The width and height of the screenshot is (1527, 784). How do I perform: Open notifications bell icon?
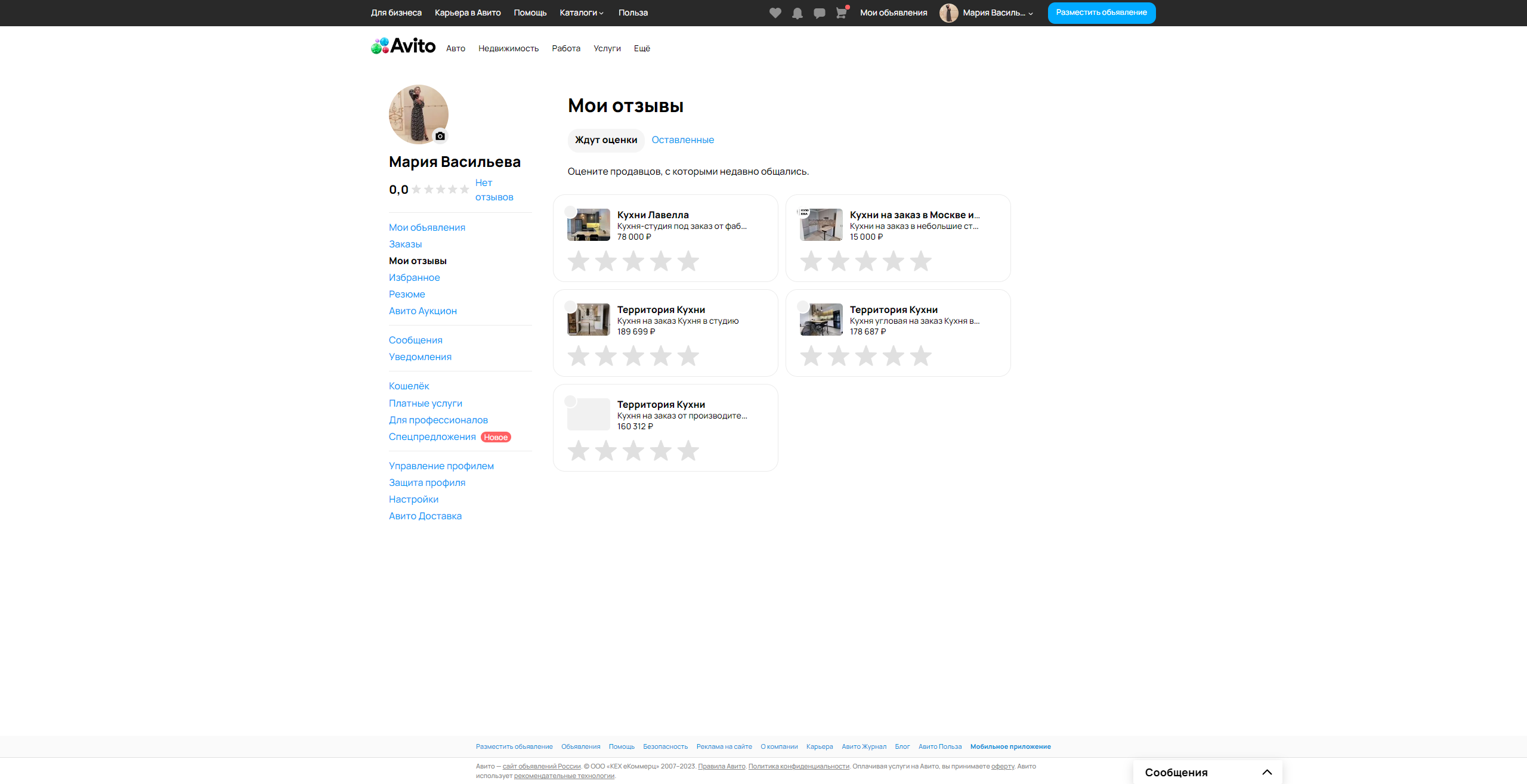pyautogui.click(x=797, y=13)
